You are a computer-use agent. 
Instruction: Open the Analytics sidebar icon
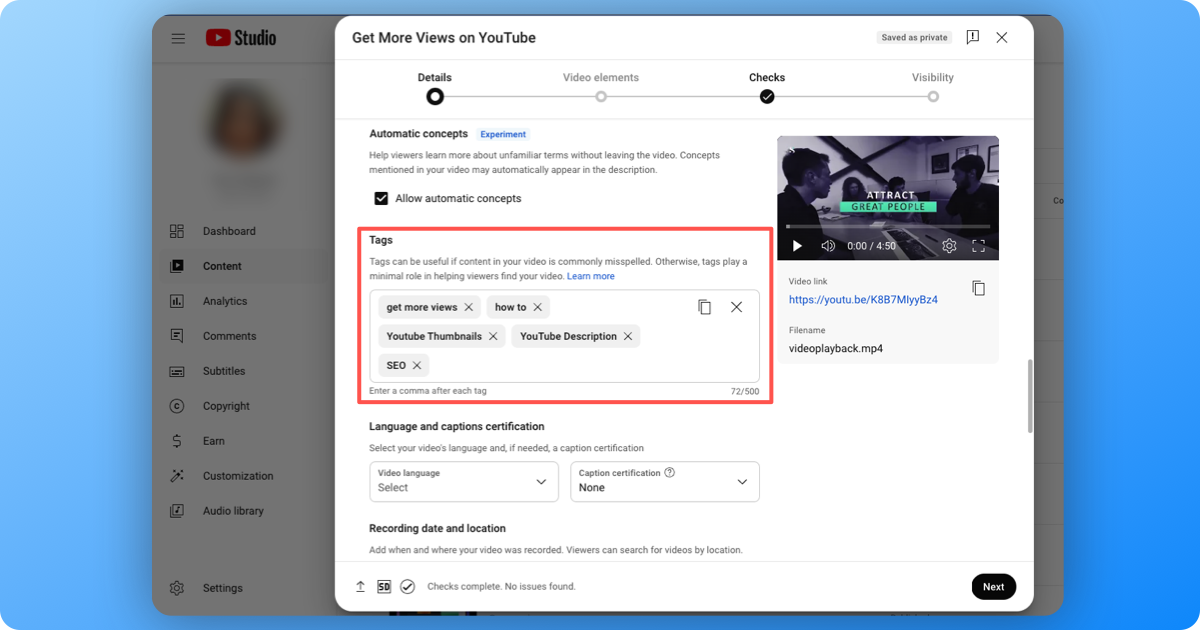[x=177, y=301]
